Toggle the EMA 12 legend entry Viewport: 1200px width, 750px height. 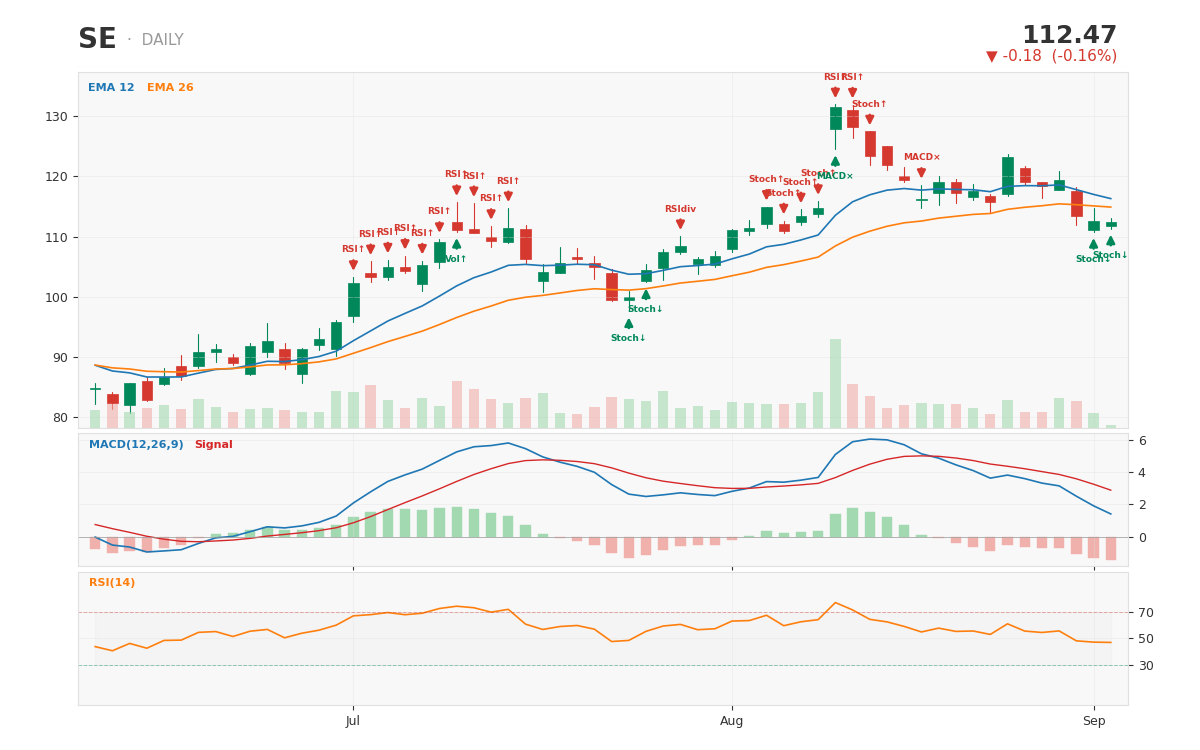point(111,88)
